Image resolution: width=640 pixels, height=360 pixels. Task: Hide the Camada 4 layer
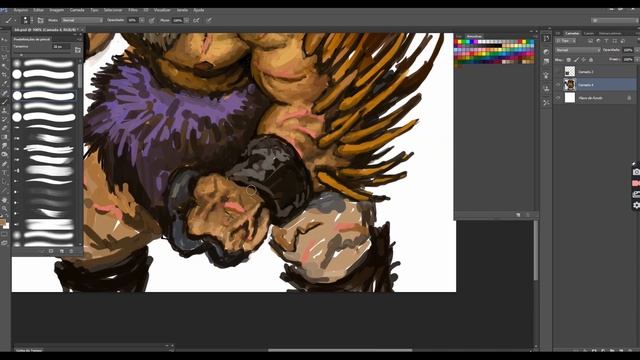click(558, 85)
